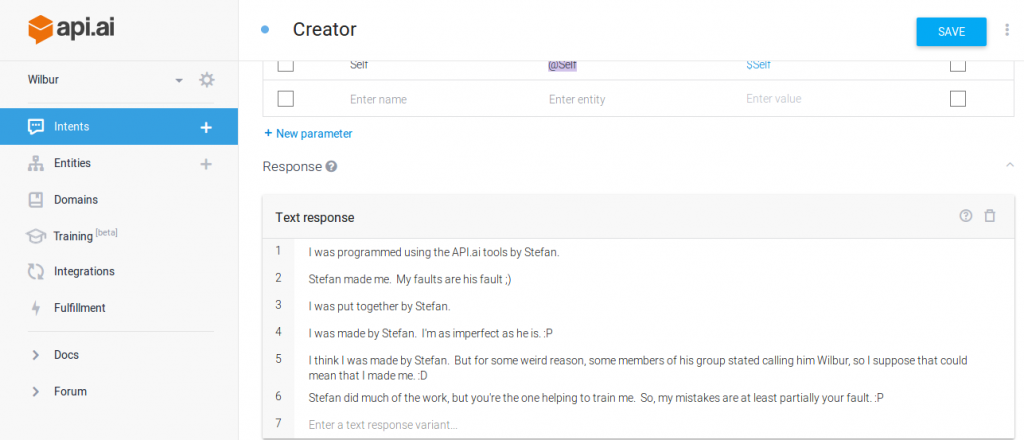Go to the Training section
Viewport: 1024px width, 440px height.
pyautogui.click(x=73, y=236)
